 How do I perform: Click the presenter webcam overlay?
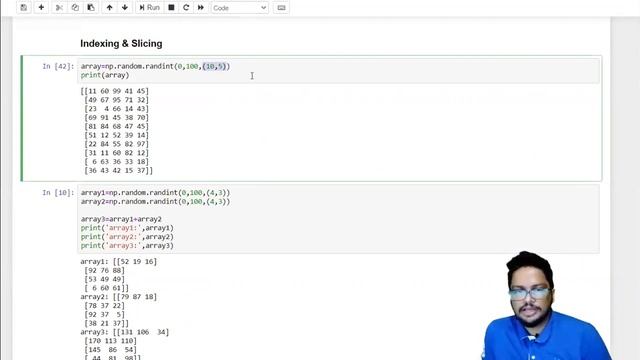pyautogui.click(x=547, y=306)
